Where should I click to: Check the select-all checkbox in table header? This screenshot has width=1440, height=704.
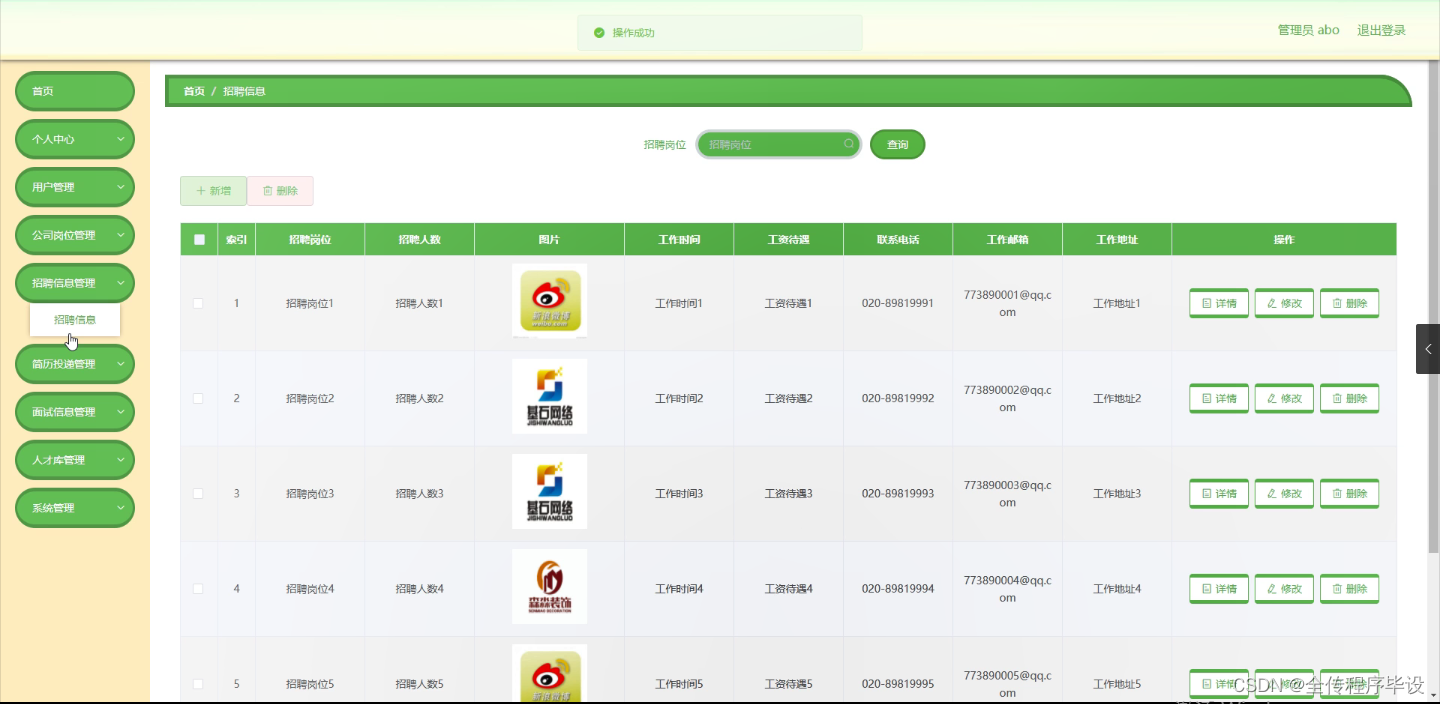click(x=199, y=239)
